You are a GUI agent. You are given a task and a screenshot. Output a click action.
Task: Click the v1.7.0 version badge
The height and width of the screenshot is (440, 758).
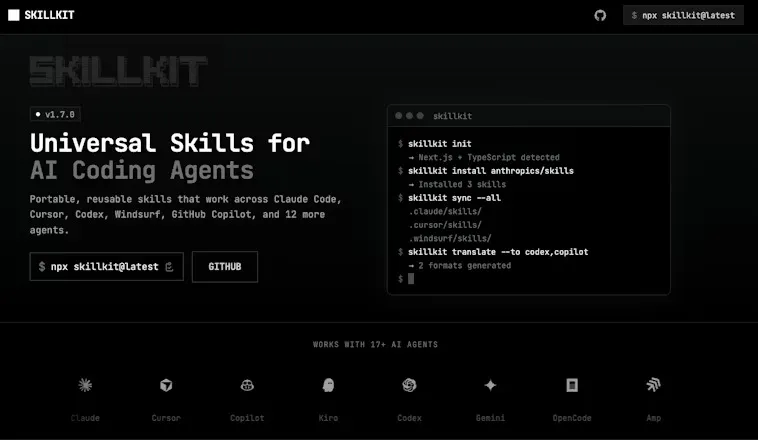pyautogui.click(x=55, y=114)
